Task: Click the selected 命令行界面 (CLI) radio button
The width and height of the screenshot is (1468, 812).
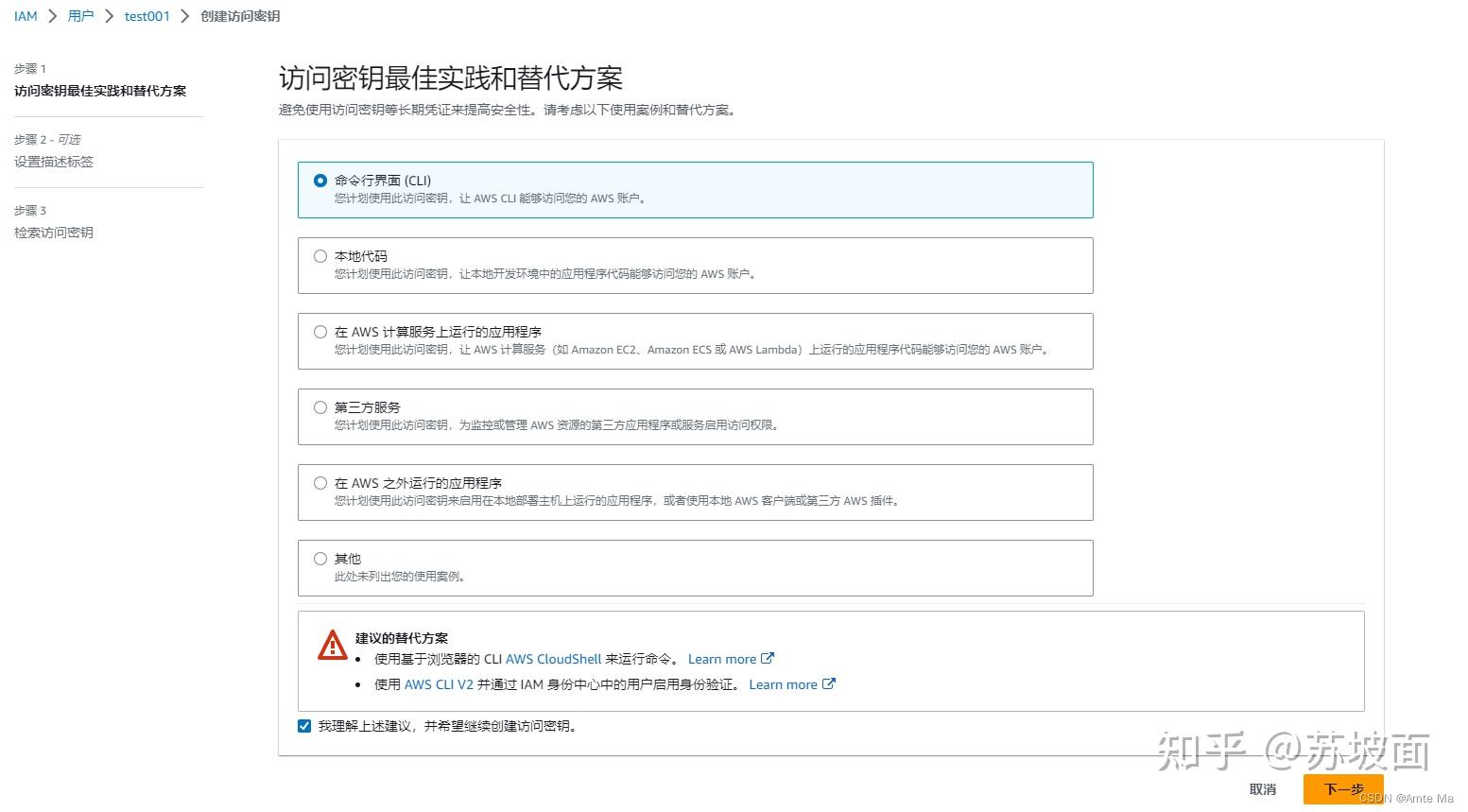Action: coord(320,180)
